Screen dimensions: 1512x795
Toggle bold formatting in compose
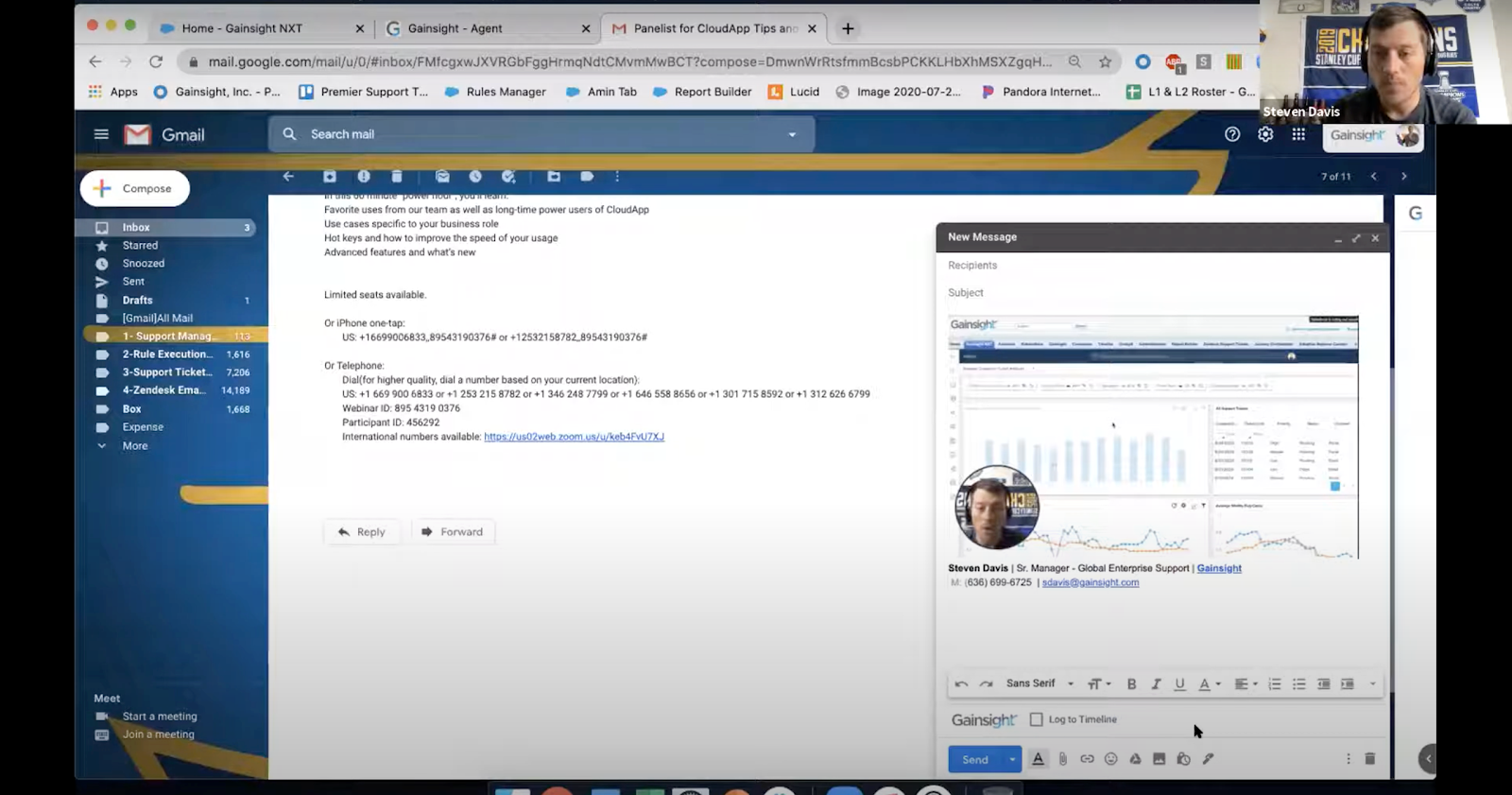[1131, 684]
